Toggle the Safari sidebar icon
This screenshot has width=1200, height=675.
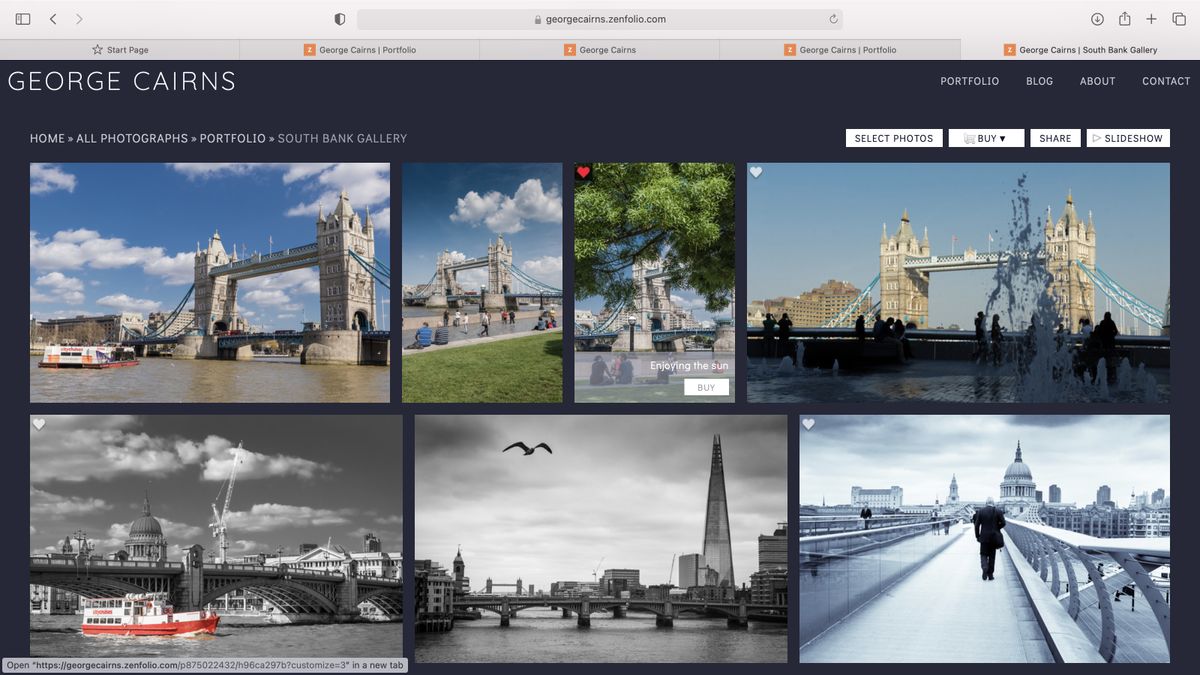[x=22, y=18]
